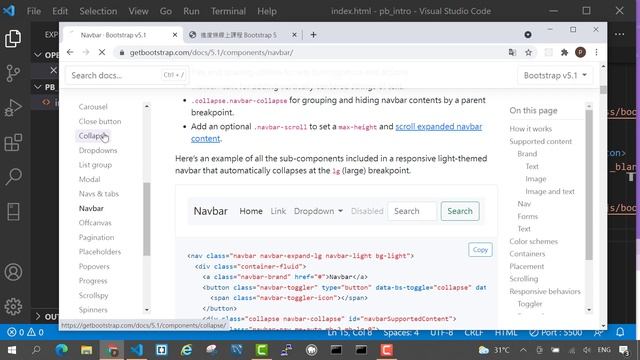Click sidebar scroll up arrow
This screenshot has height=360, width=640.
(x=147, y=107)
